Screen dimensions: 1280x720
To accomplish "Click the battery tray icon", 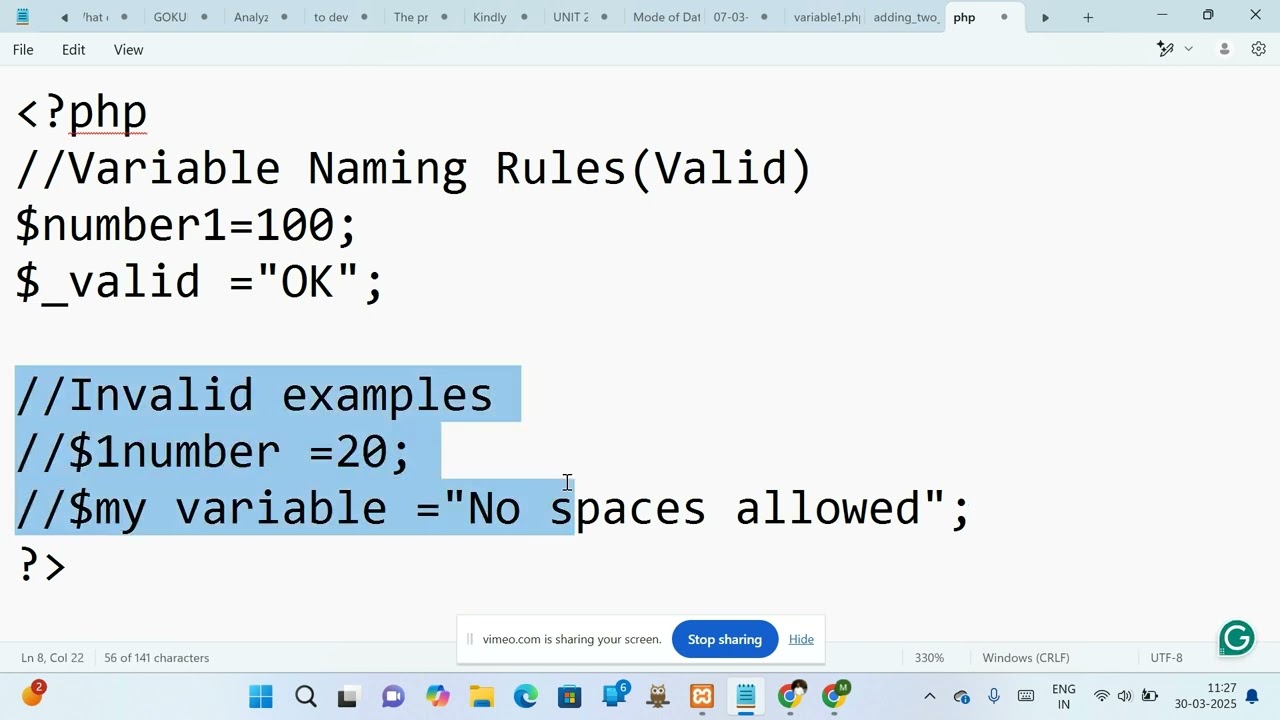I will 1150,696.
